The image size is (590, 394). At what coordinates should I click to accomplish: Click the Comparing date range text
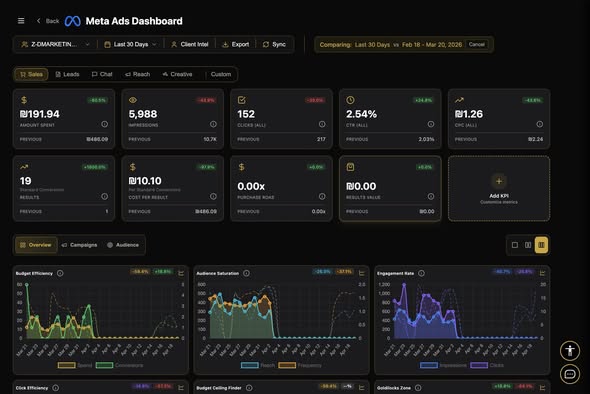tap(391, 44)
